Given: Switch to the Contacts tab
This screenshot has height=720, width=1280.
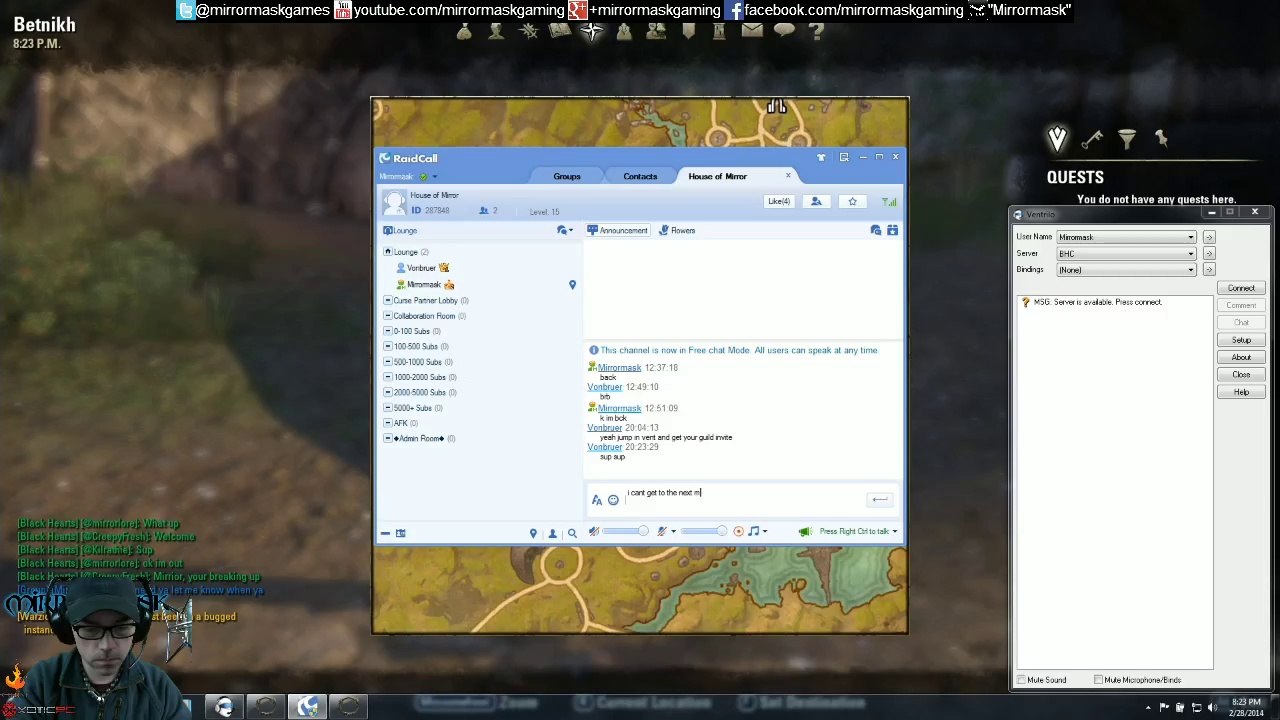Looking at the screenshot, I should [640, 176].
